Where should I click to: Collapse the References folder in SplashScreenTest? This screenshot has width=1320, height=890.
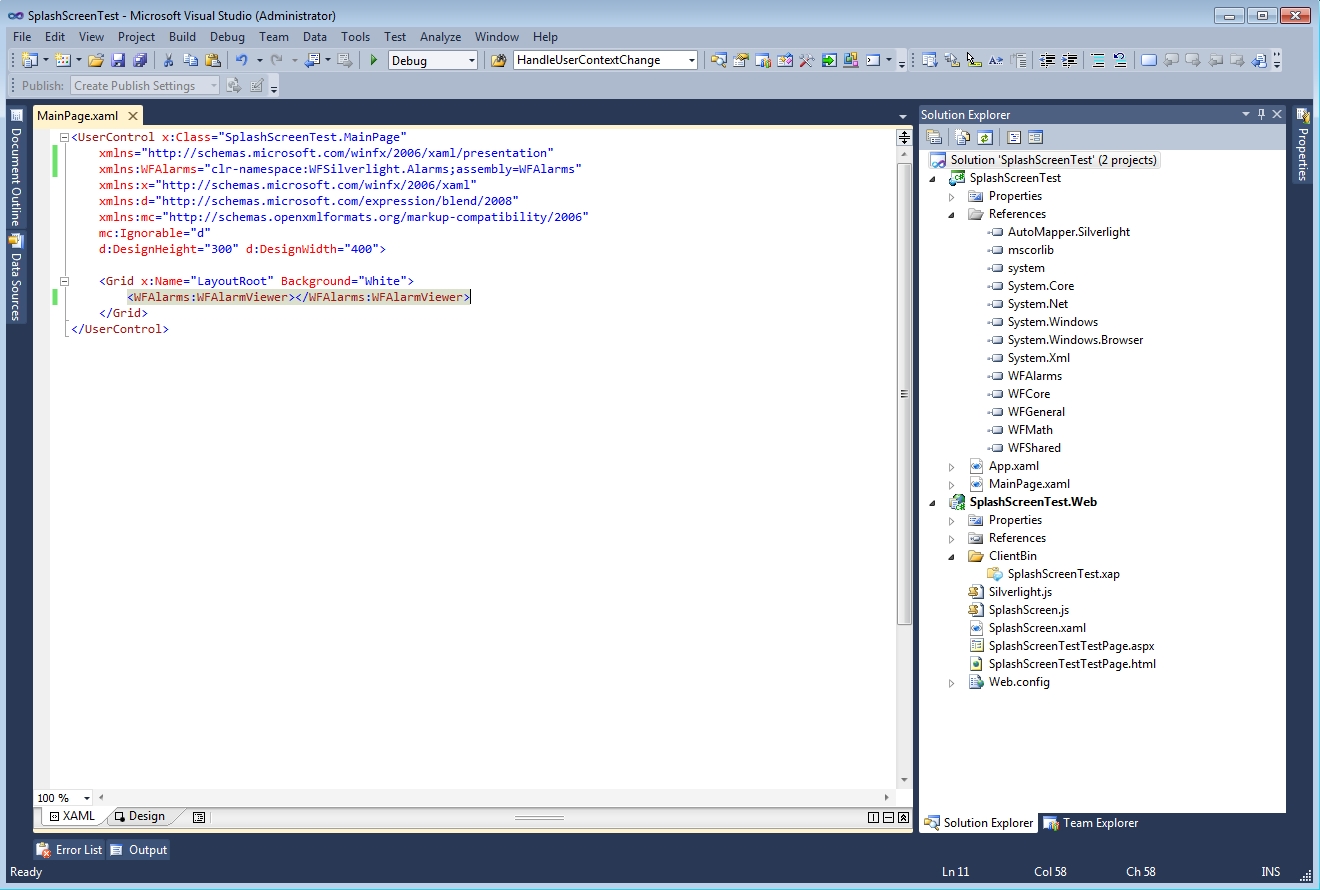952,214
